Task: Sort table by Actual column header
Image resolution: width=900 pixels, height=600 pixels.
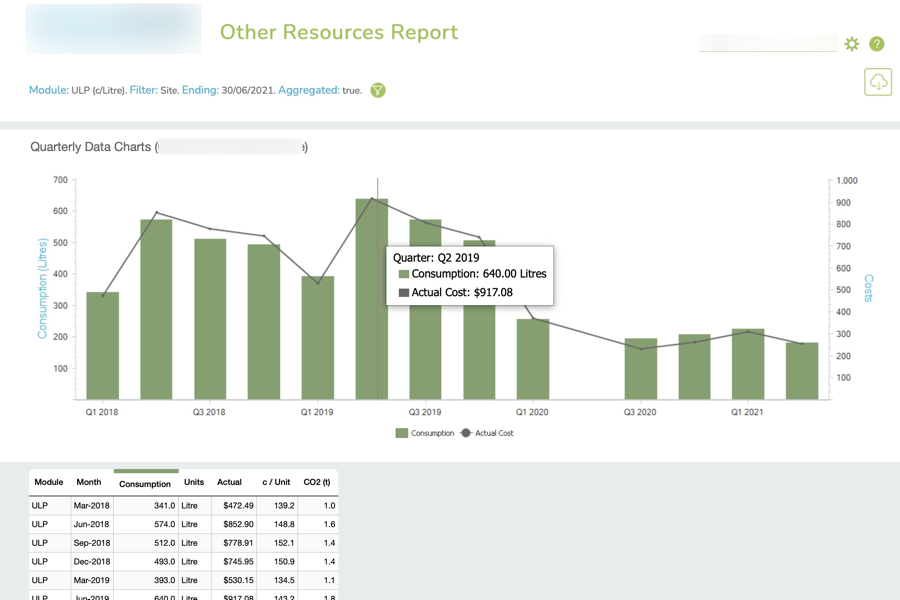Action: 229,482
